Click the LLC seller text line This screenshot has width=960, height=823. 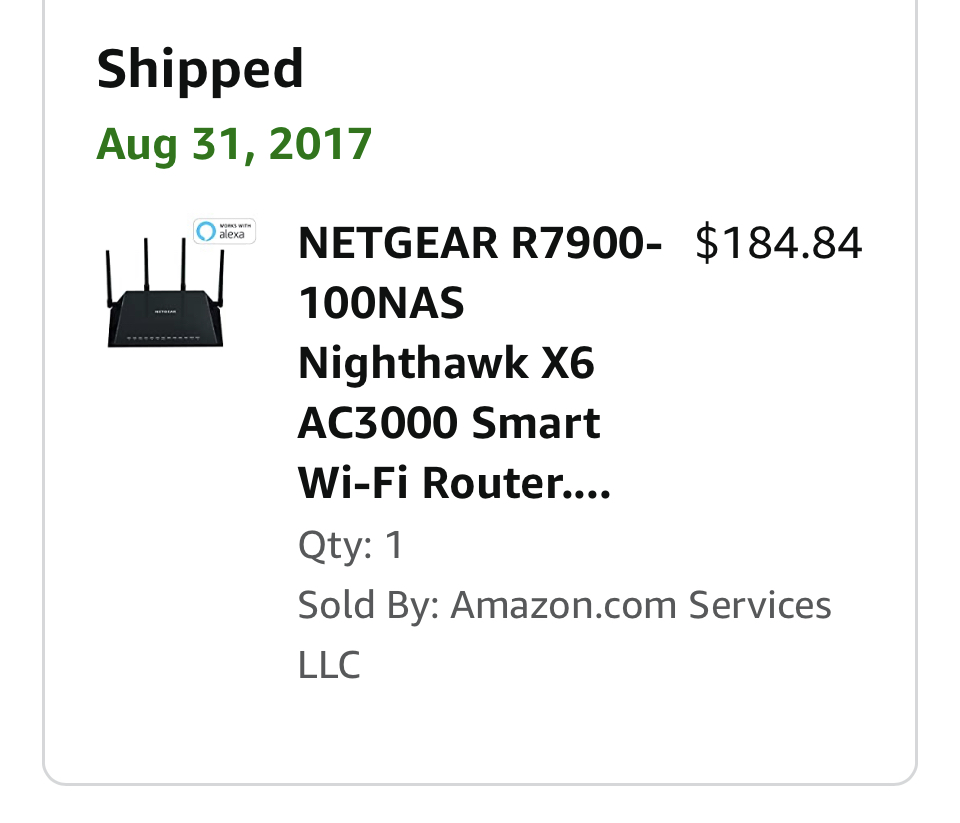coord(329,665)
